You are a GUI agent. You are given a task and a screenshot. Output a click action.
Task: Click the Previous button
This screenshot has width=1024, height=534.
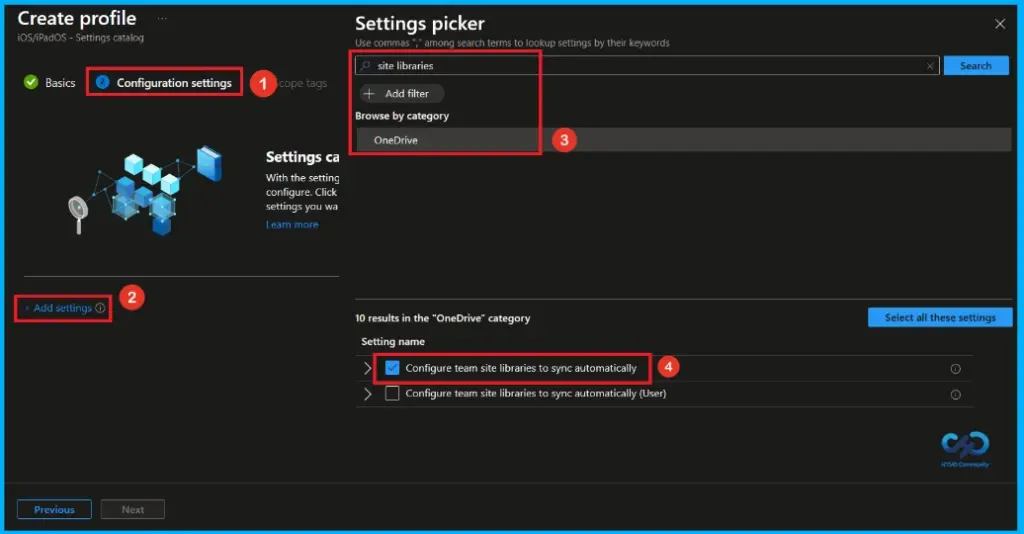point(54,509)
